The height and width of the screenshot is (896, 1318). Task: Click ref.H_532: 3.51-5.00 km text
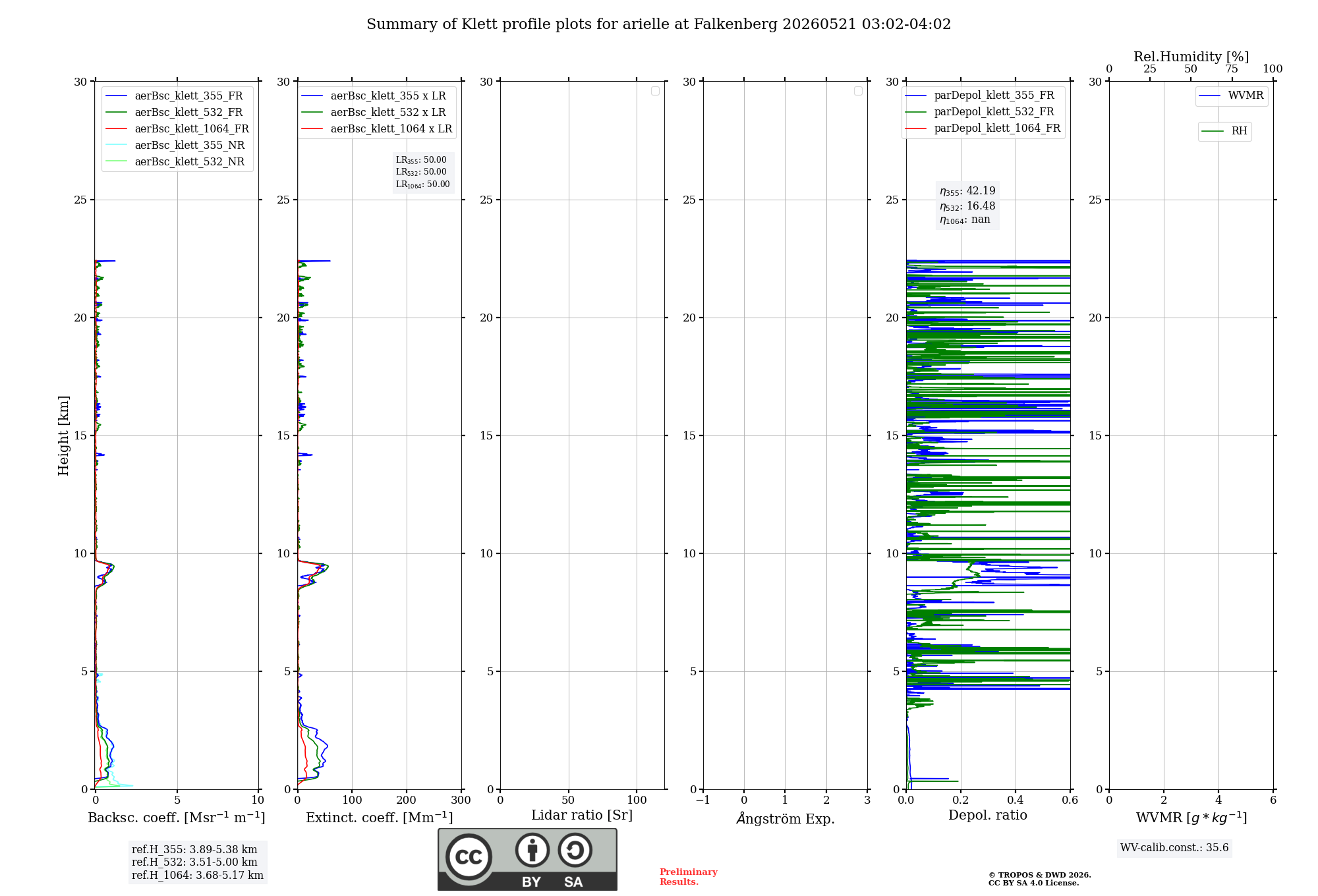tap(194, 862)
